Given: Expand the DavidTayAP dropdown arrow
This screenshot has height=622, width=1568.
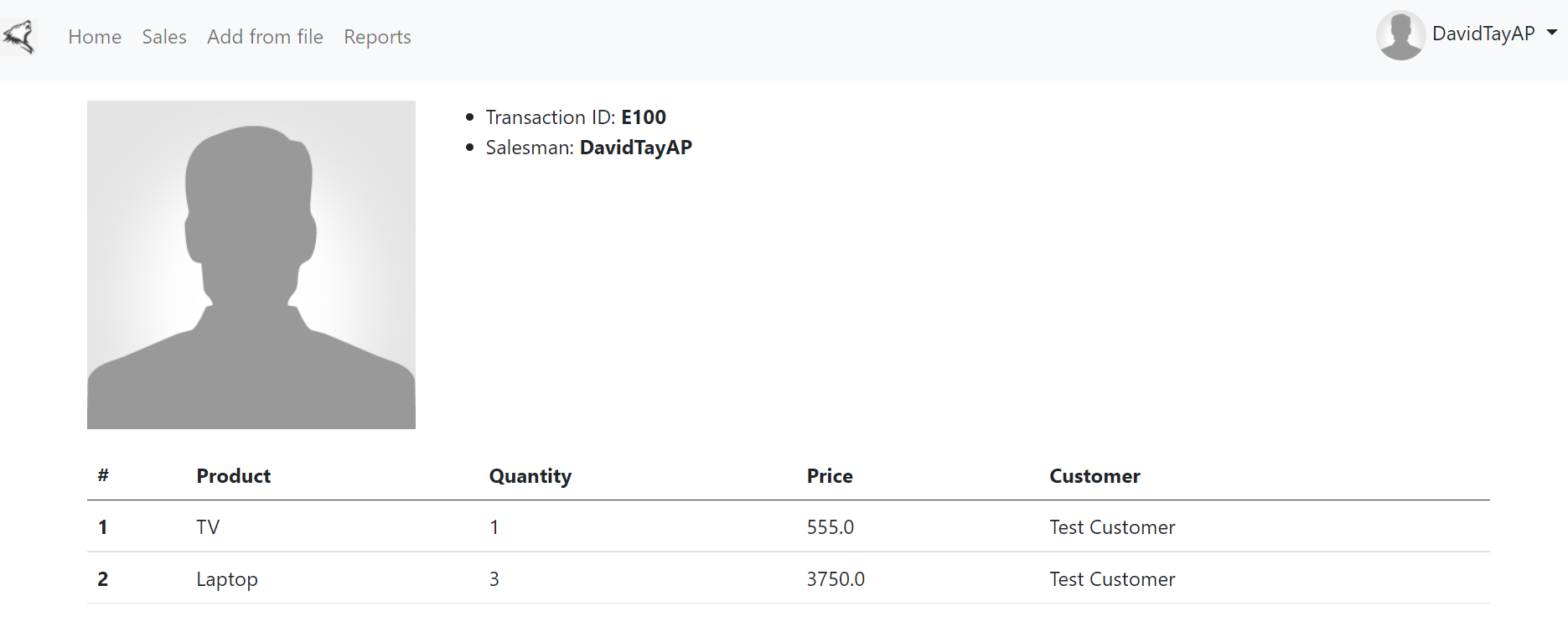Looking at the screenshot, I should click(x=1552, y=33).
